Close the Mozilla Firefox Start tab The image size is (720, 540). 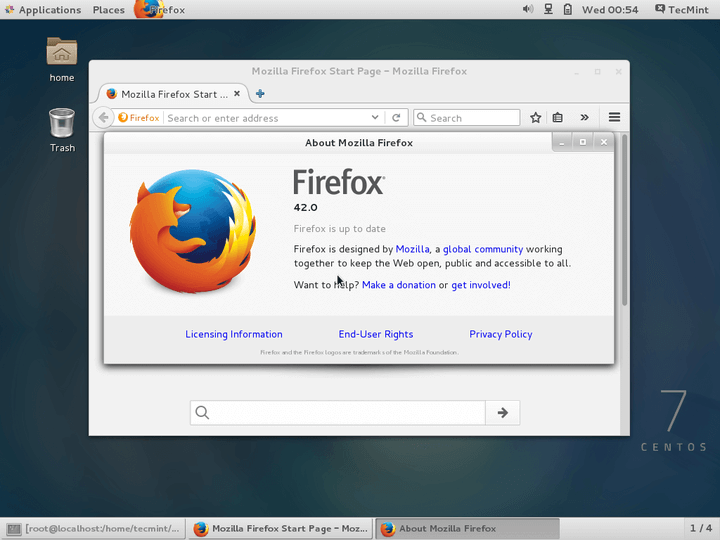(x=237, y=94)
